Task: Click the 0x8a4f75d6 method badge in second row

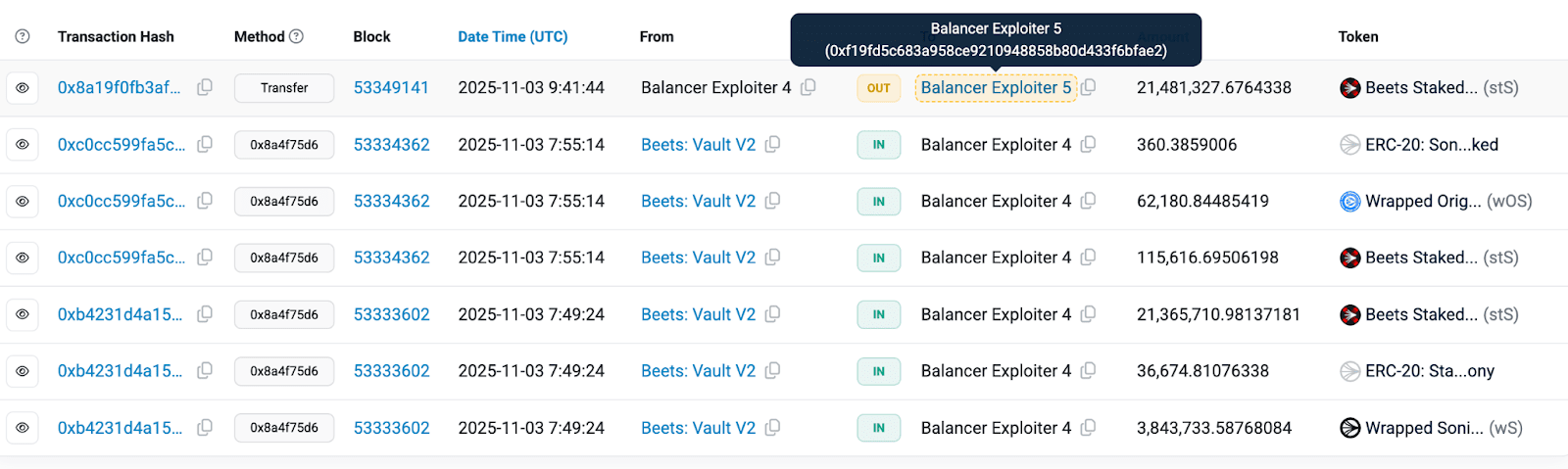Action: (x=284, y=144)
